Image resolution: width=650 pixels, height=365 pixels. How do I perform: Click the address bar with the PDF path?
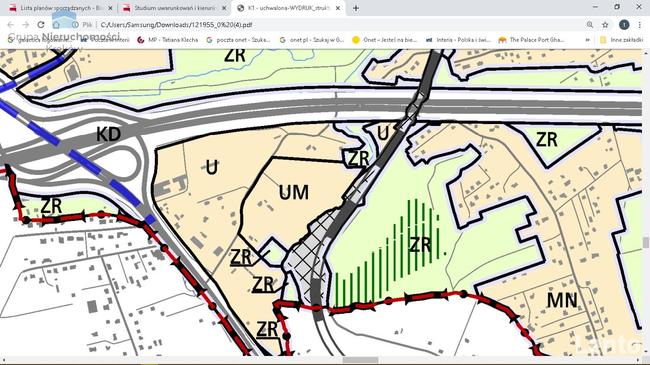pos(340,25)
